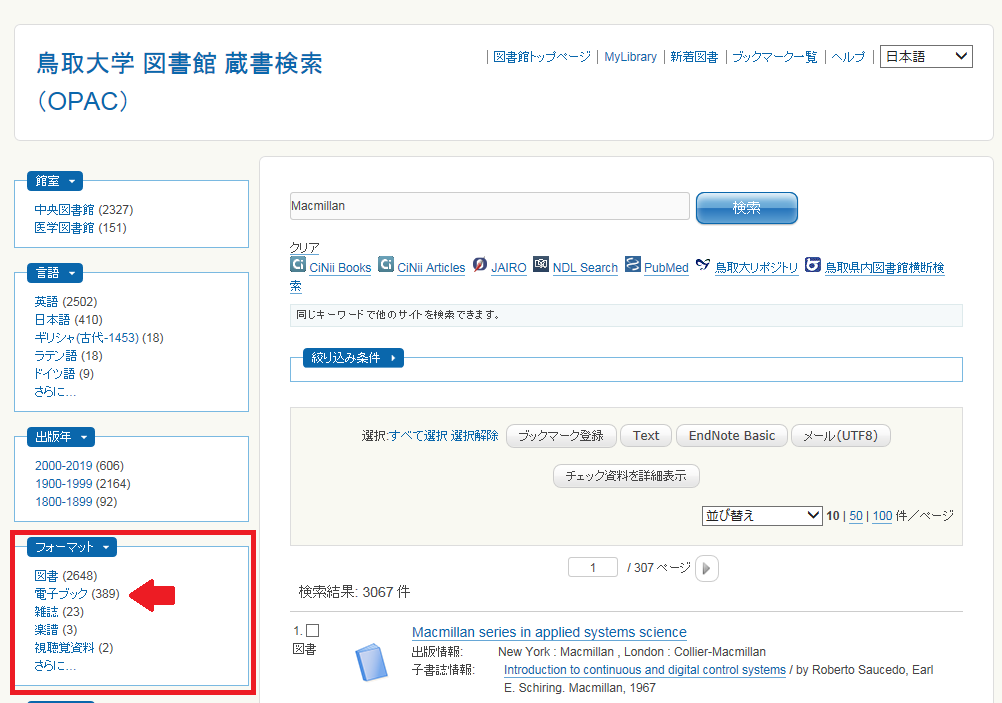Click the CiNii Books text link
Screen dimensions: 1002x703
(340, 268)
